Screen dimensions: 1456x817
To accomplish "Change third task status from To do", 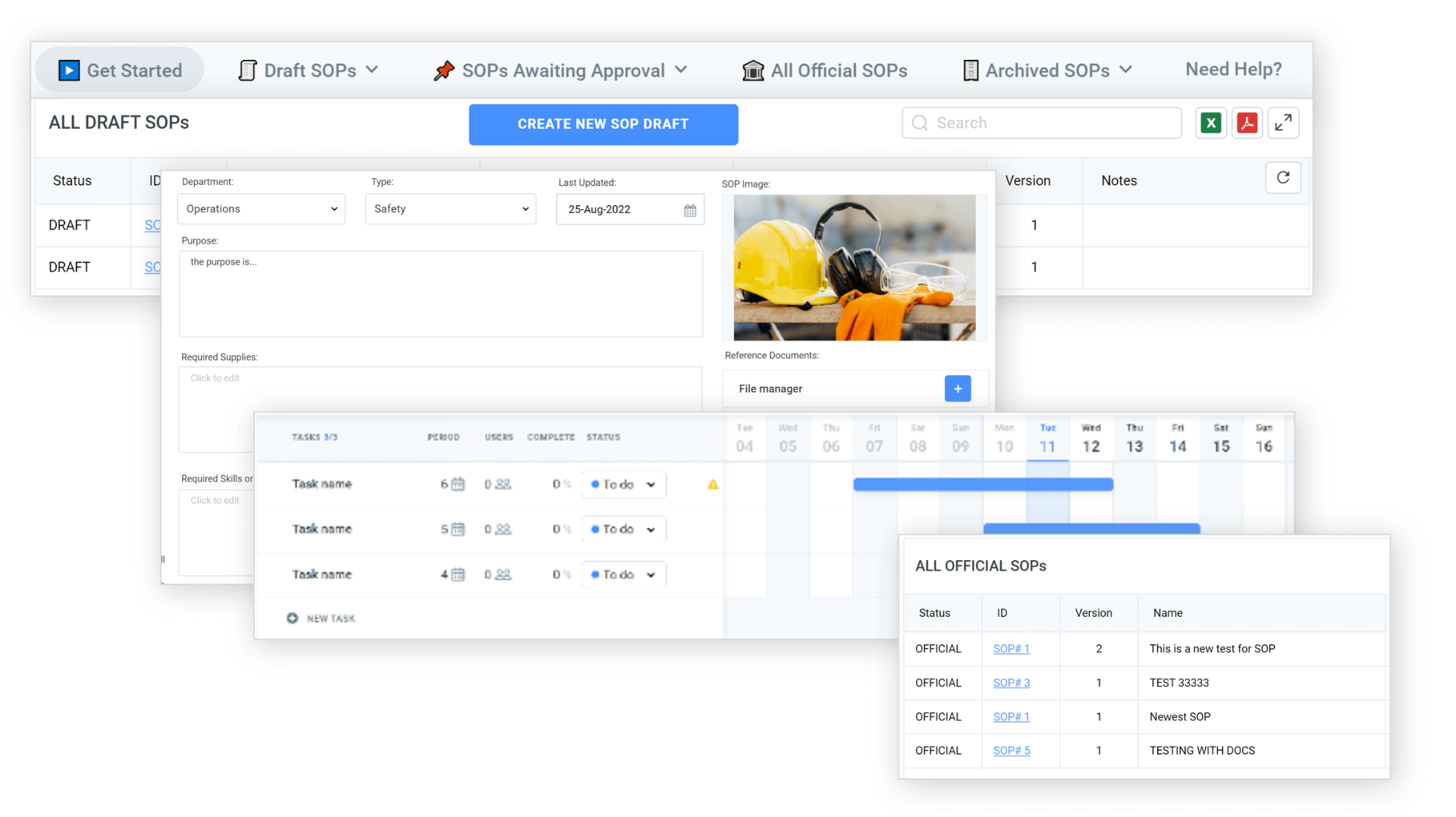I will tap(623, 575).
